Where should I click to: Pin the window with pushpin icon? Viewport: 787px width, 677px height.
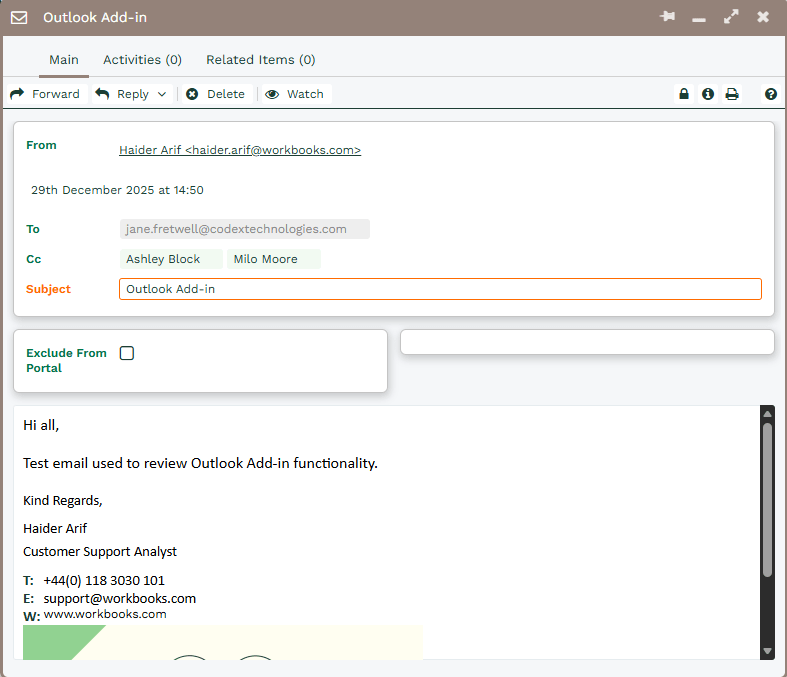tap(667, 17)
